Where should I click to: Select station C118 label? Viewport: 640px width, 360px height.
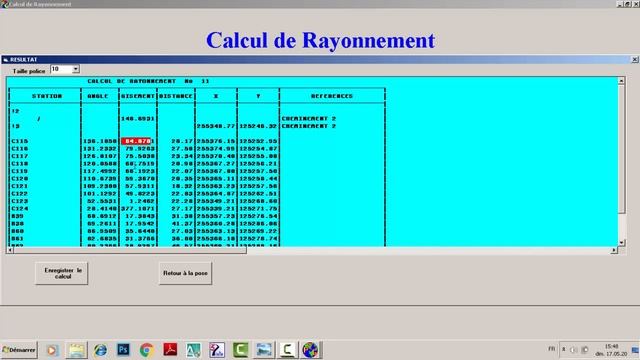(x=20, y=164)
